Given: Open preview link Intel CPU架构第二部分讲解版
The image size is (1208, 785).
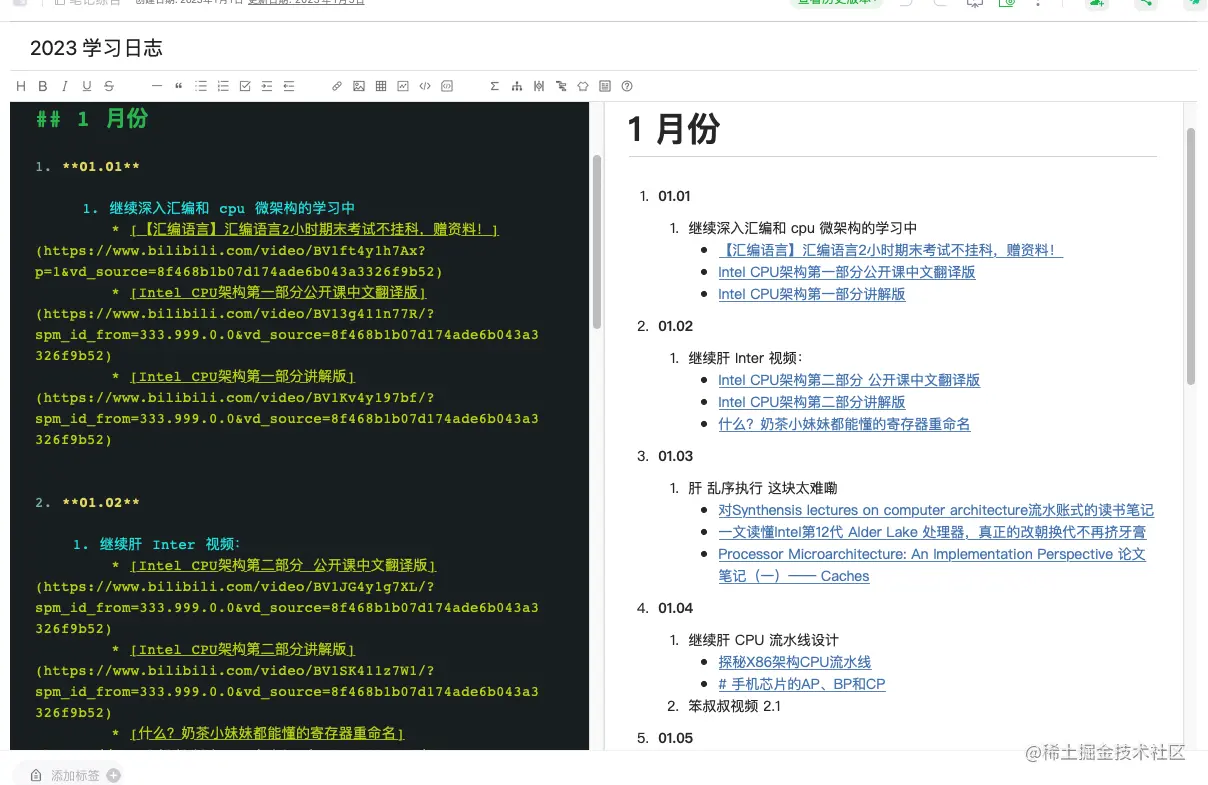Looking at the screenshot, I should click(x=811, y=402).
